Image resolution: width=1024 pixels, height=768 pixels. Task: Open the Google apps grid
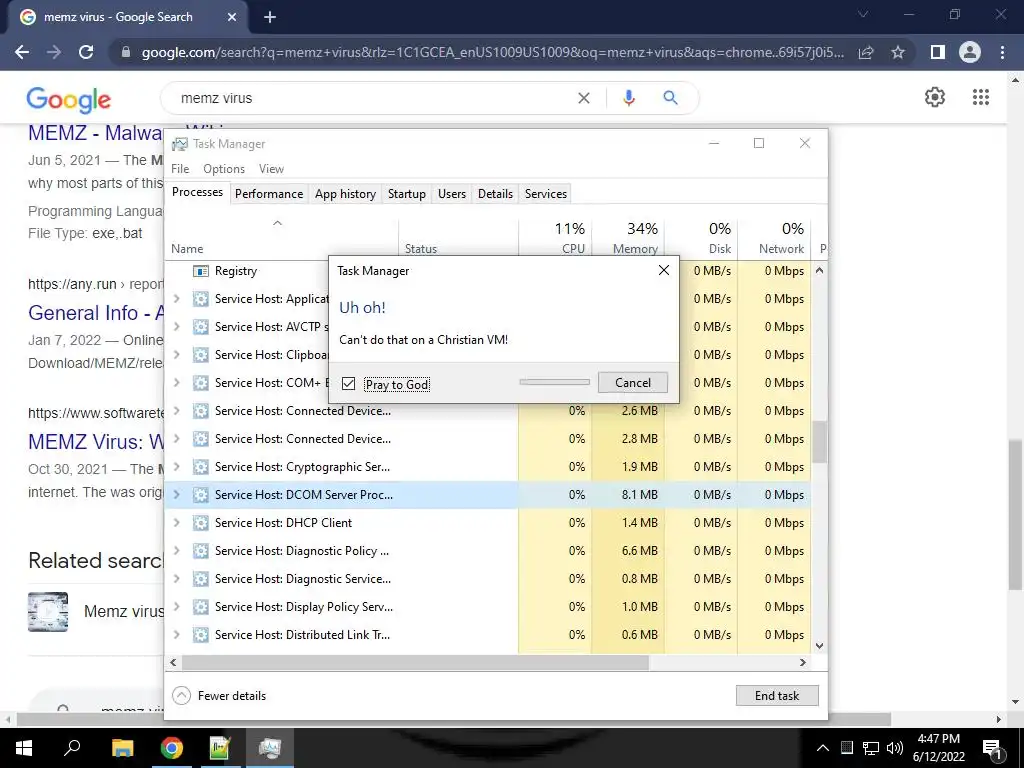tap(980, 97)
